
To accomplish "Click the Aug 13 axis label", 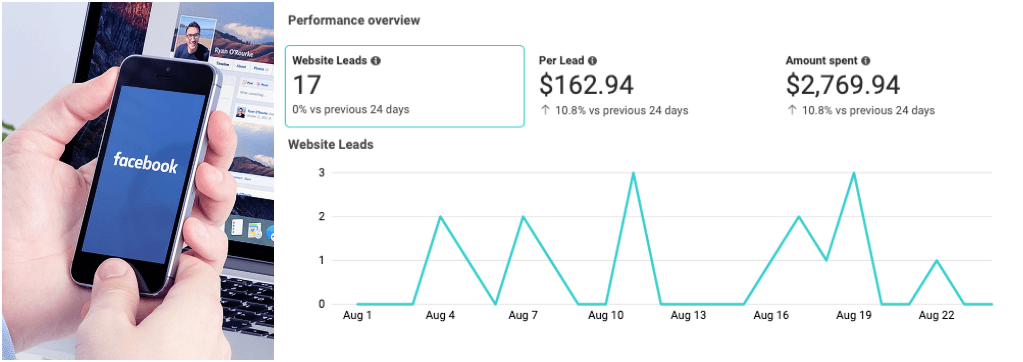I will point(688,316).
